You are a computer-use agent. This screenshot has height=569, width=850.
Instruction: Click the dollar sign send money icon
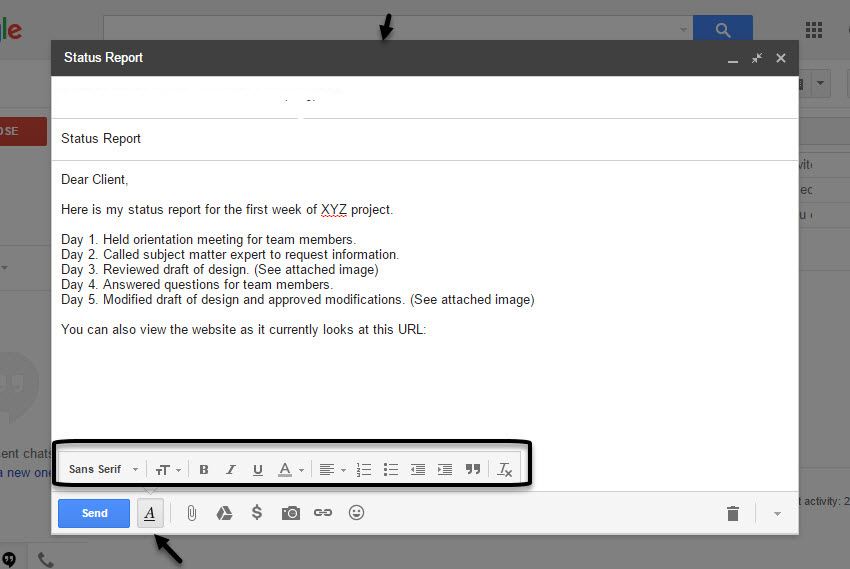coord(257,513)
